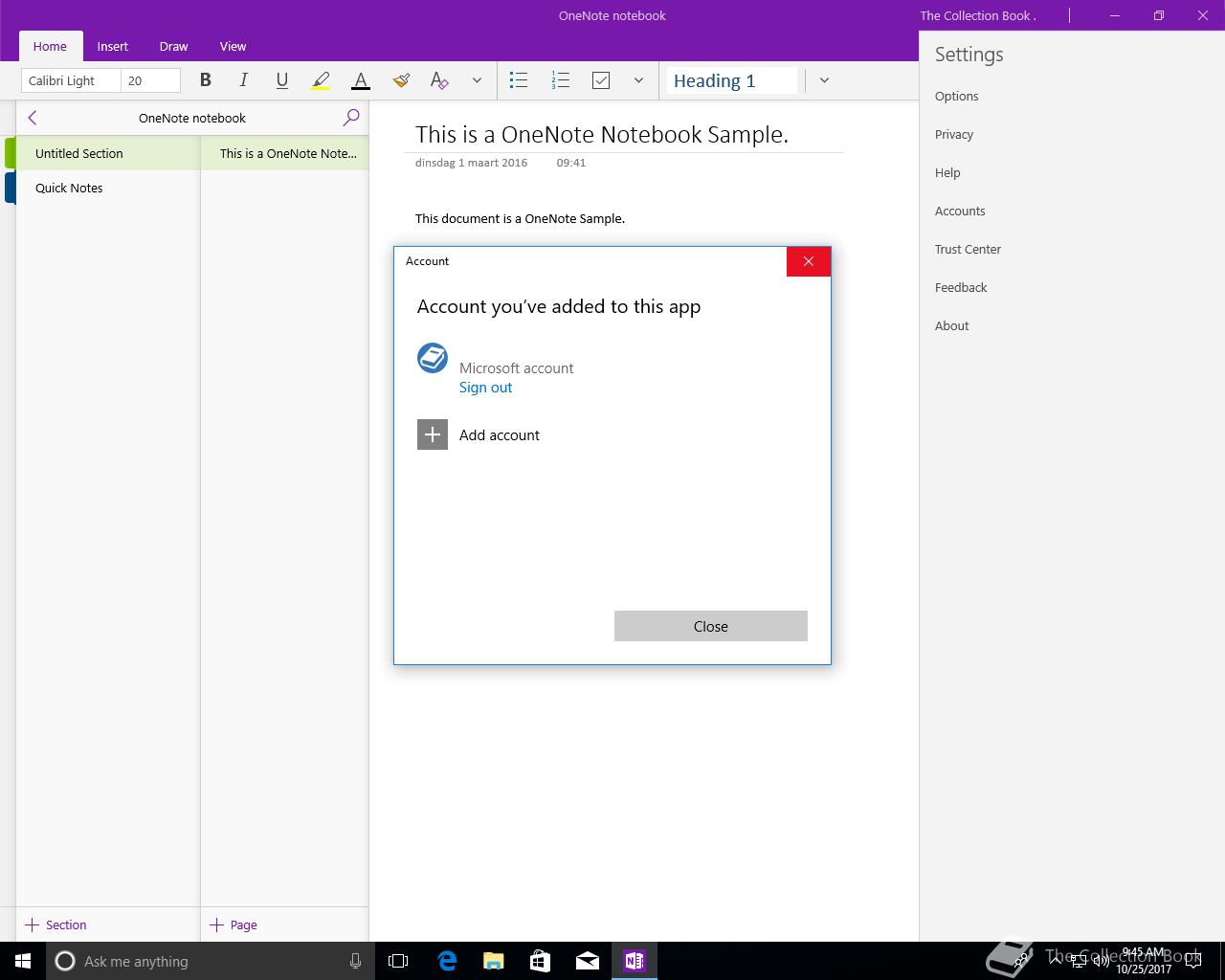The image size is (1225, 980).
Task: Add a to-do checkbox tag
Action: (x=601, y=80)
